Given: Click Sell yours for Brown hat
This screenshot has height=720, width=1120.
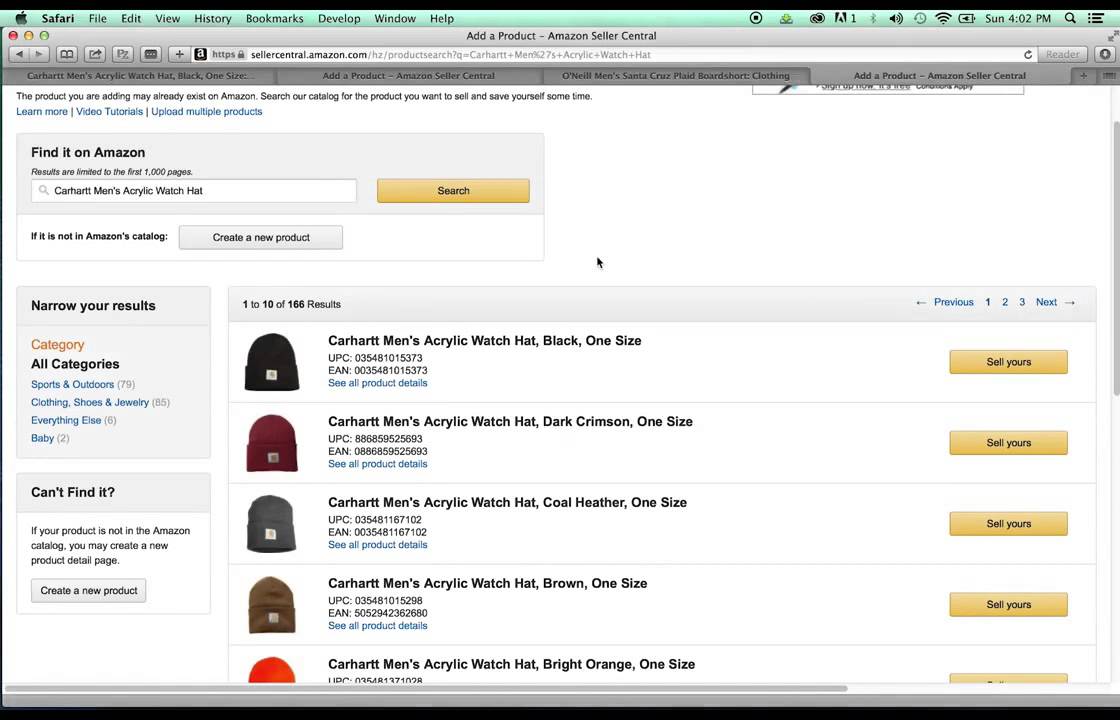Looking at the screenshot, I should [x=1008, y=604].
